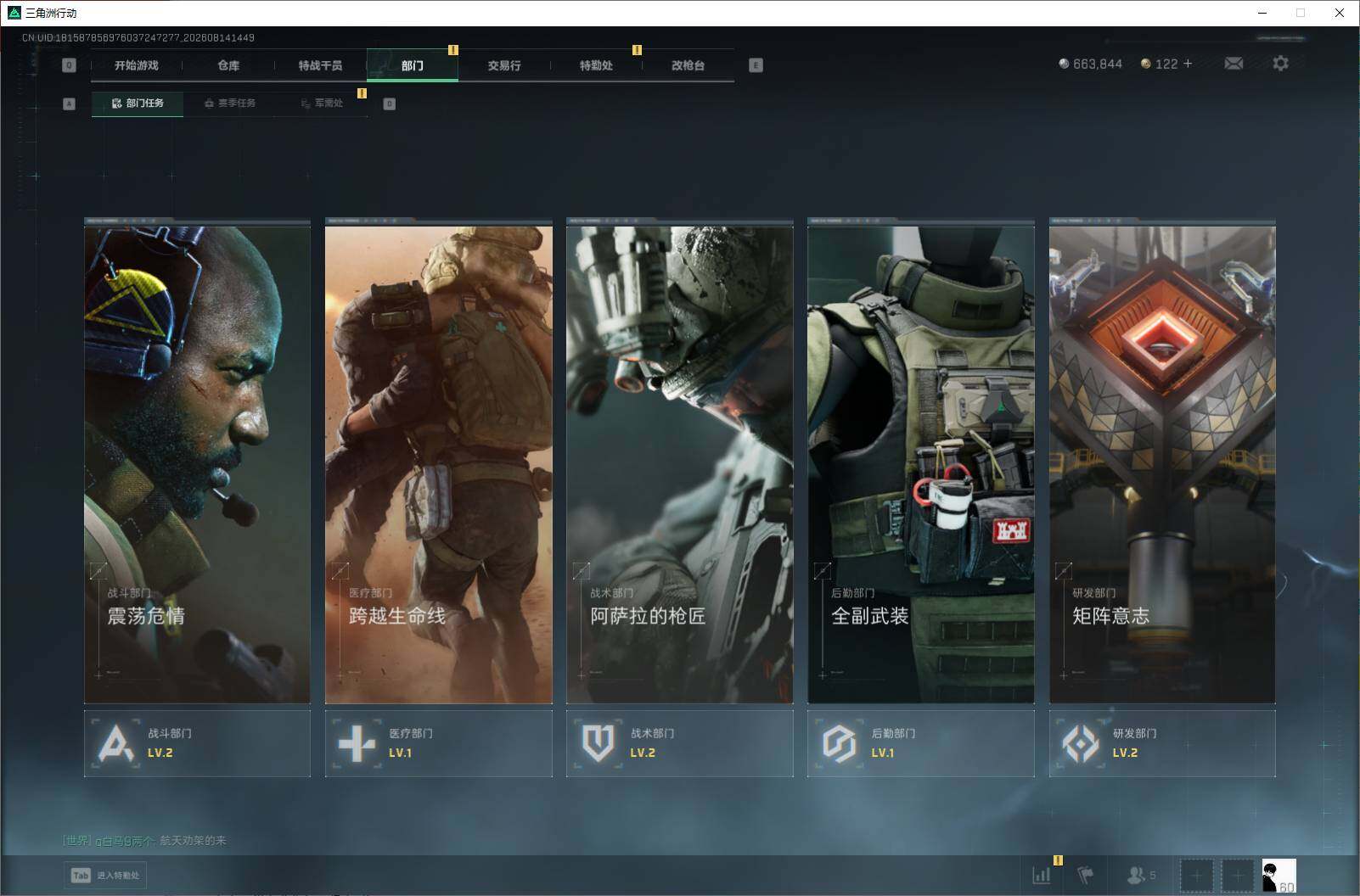Click the E key next-tab icon
Image resolution: width=1360 pixels, height=896 pixels.
(x=756, y=65)
